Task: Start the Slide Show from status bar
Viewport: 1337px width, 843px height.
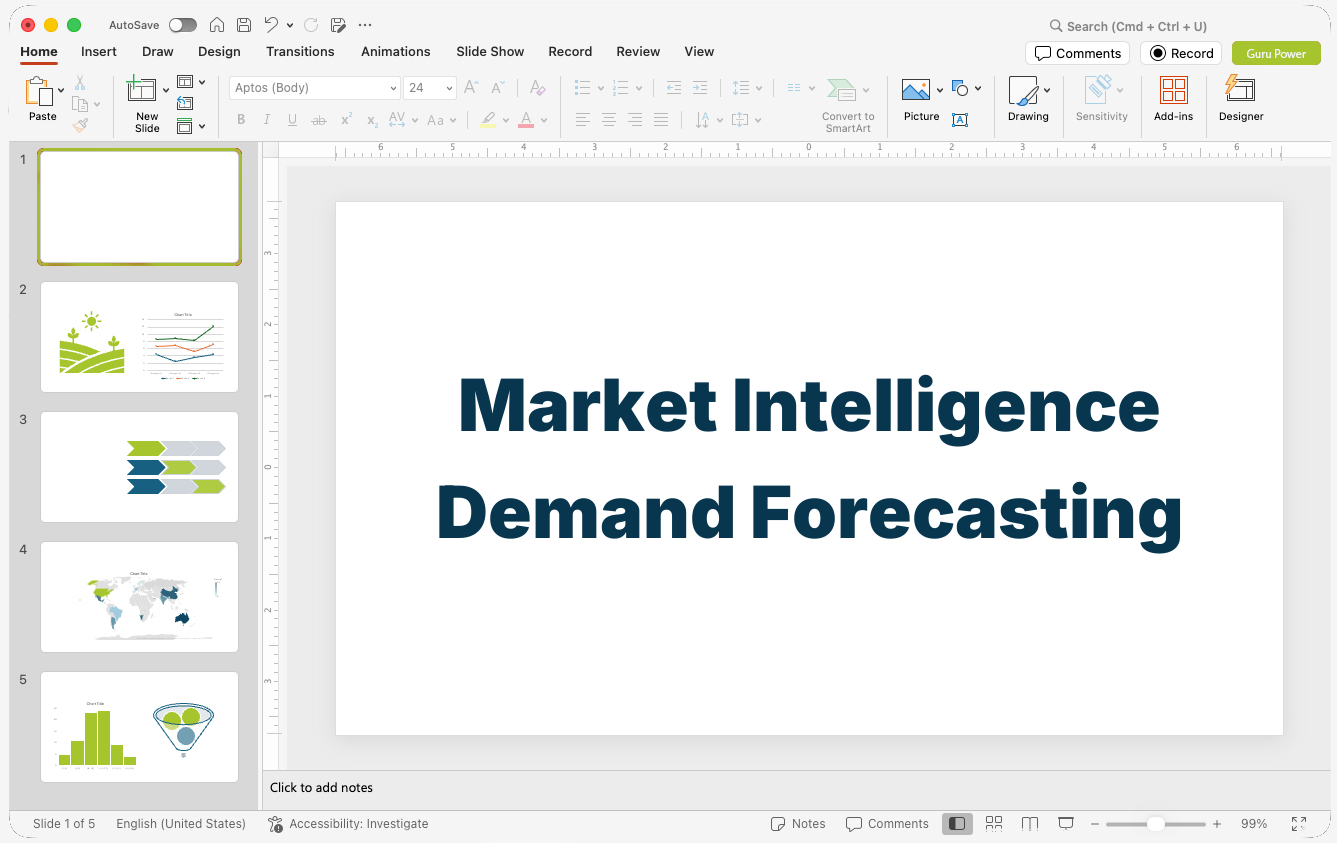Action: tap(1066, 824)
